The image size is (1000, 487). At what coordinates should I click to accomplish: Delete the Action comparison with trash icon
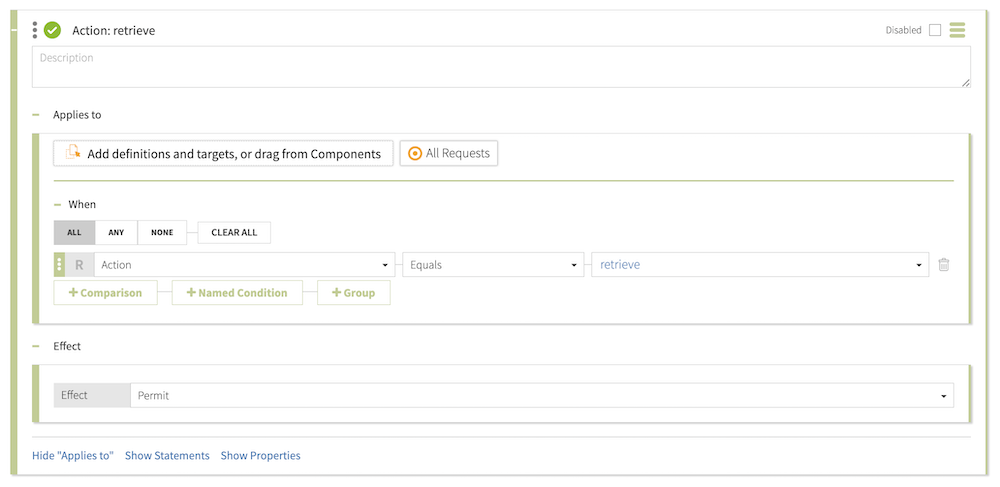(943, 265)
